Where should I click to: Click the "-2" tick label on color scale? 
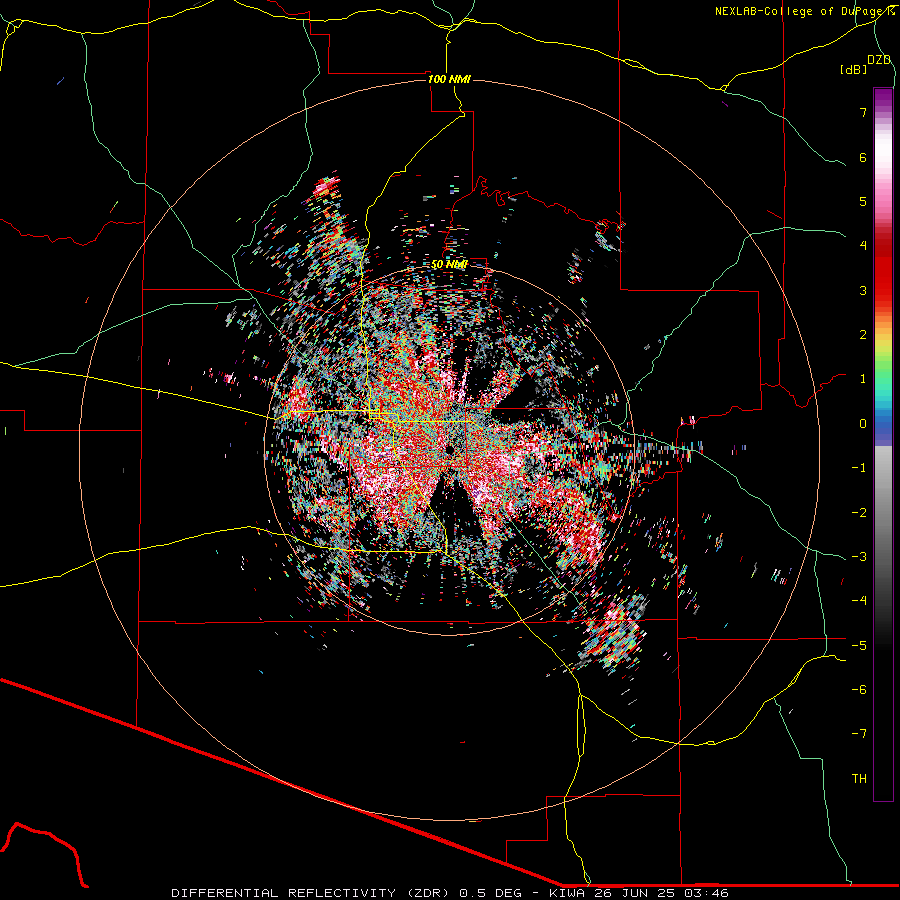pyautogui.click(x=859, y=512)
